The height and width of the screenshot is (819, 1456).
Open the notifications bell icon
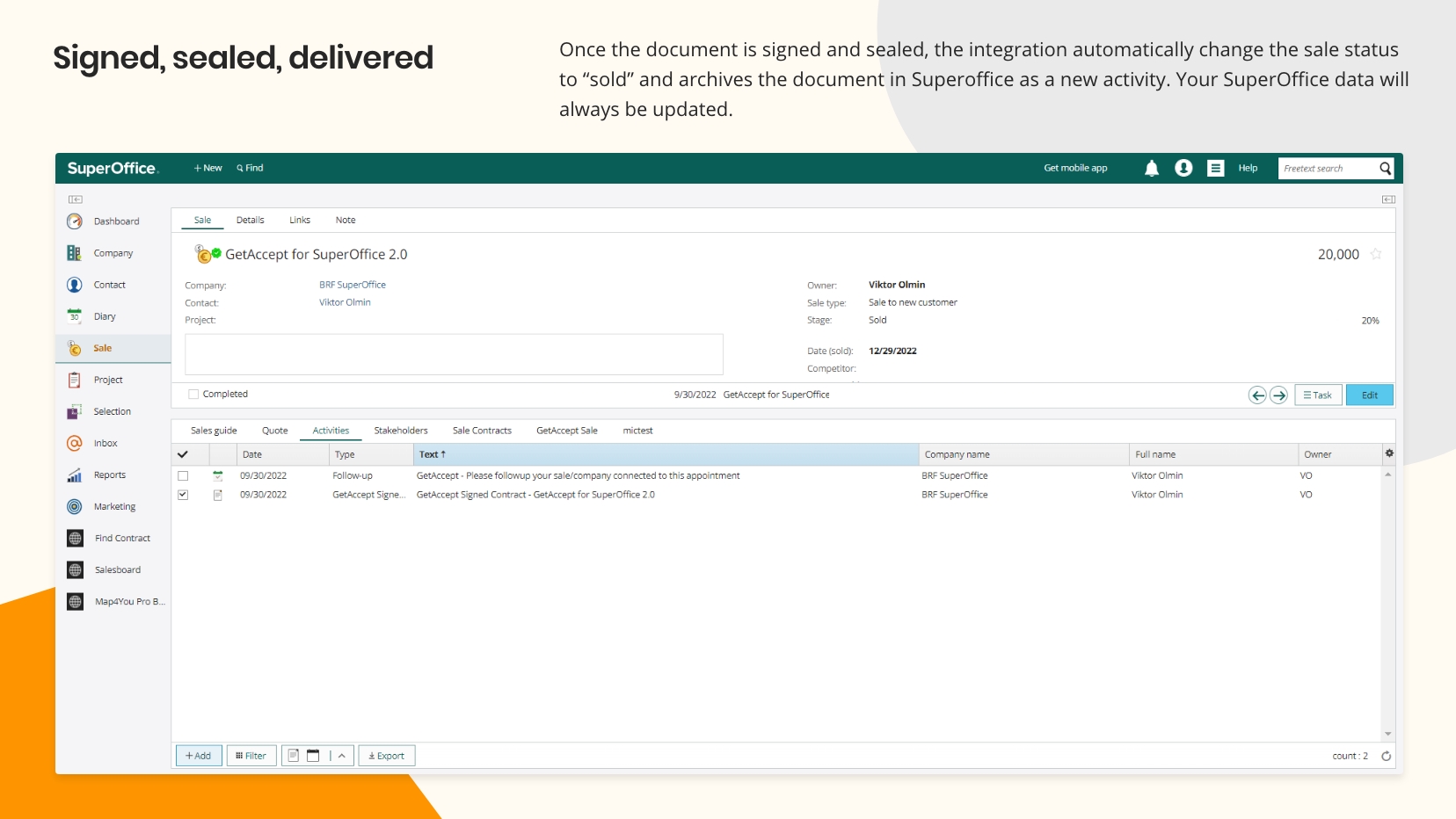(x=1152, y=168)
